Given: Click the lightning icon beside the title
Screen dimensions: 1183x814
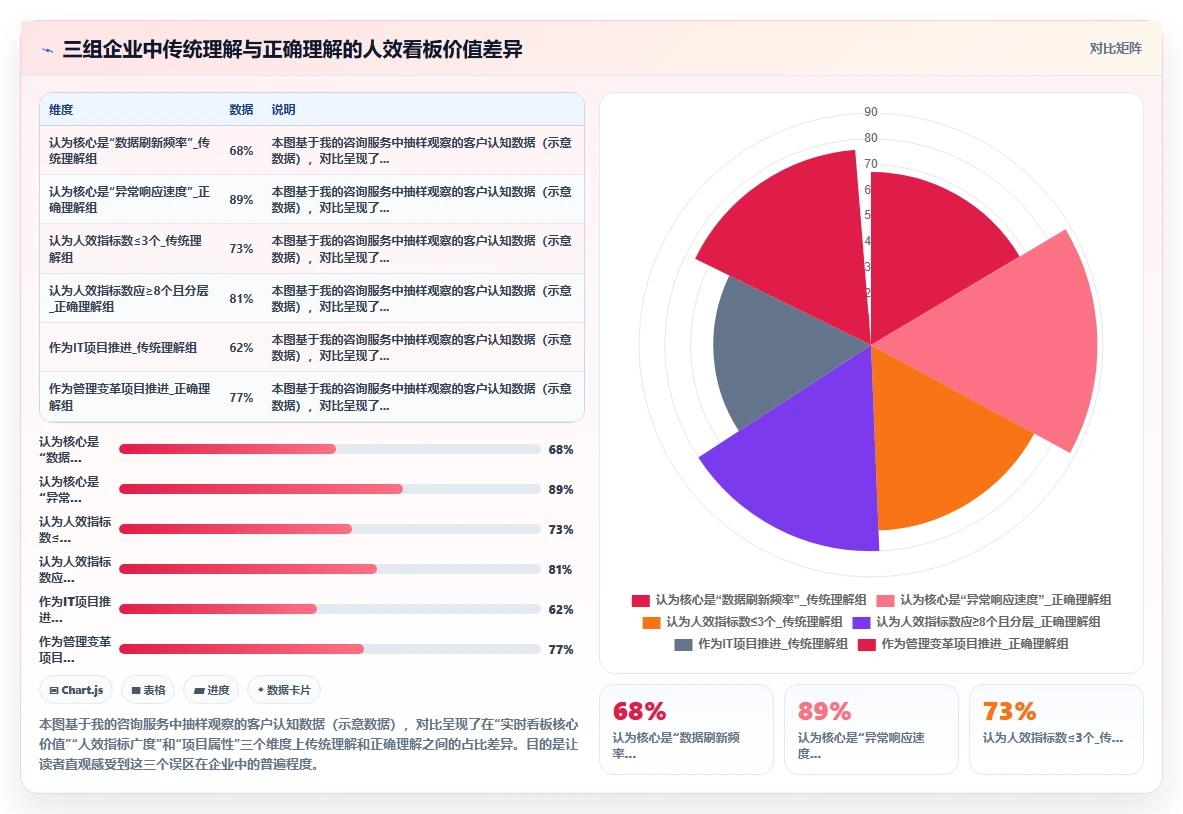Looking at the screenshot, I should (48, 51).
